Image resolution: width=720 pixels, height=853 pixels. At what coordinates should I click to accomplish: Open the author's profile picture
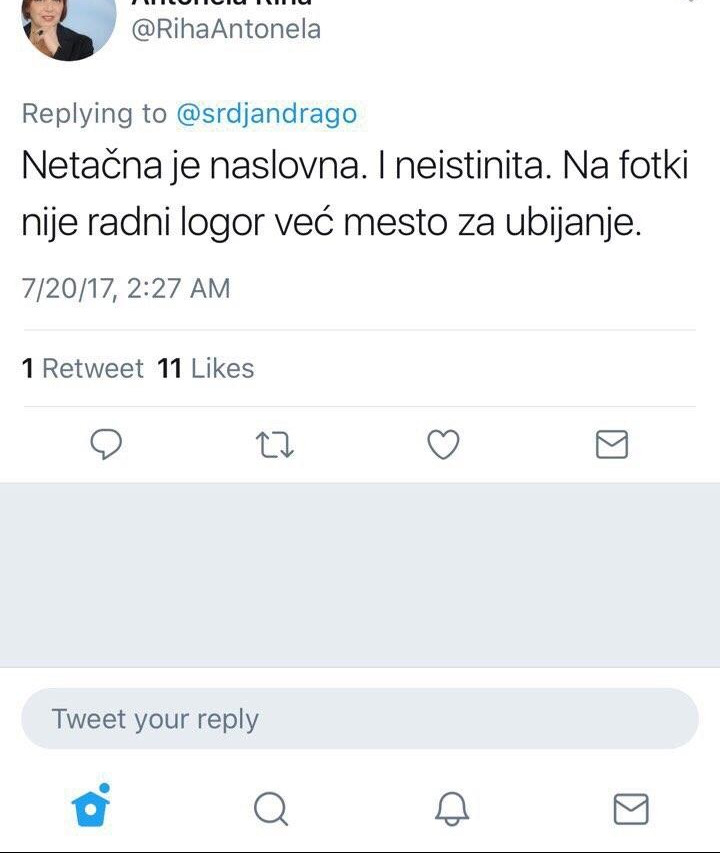[68, 27]
